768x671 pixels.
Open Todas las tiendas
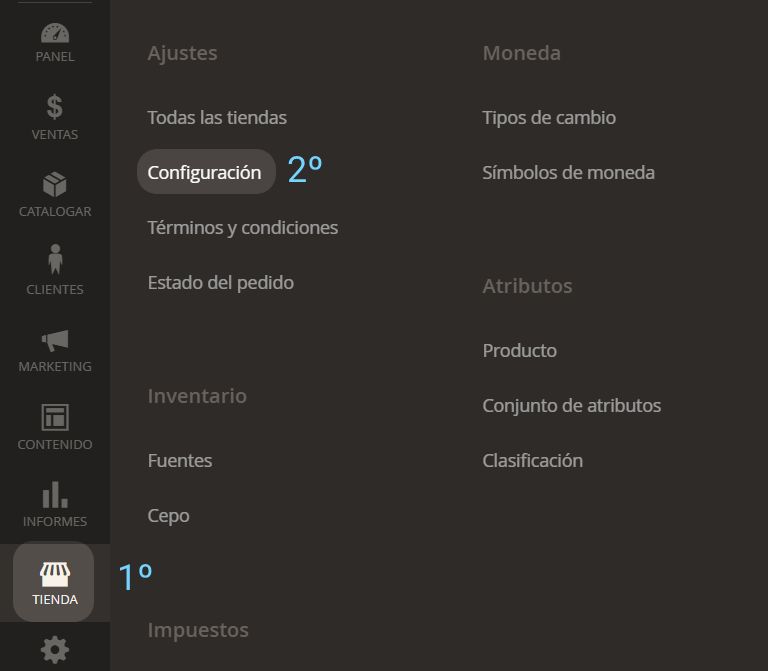(x=217, y=118)
